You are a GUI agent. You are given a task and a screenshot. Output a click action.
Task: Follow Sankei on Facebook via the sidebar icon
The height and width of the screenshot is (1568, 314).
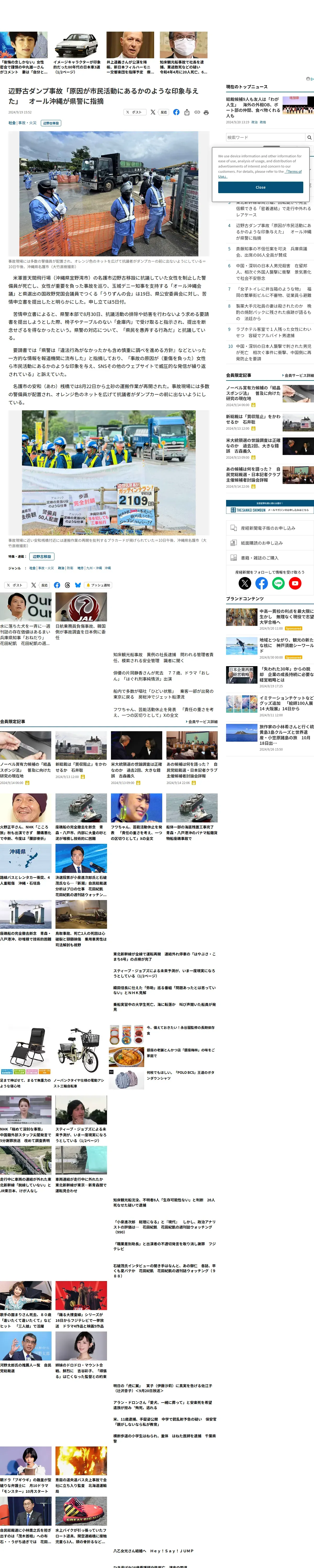point(262,583)
